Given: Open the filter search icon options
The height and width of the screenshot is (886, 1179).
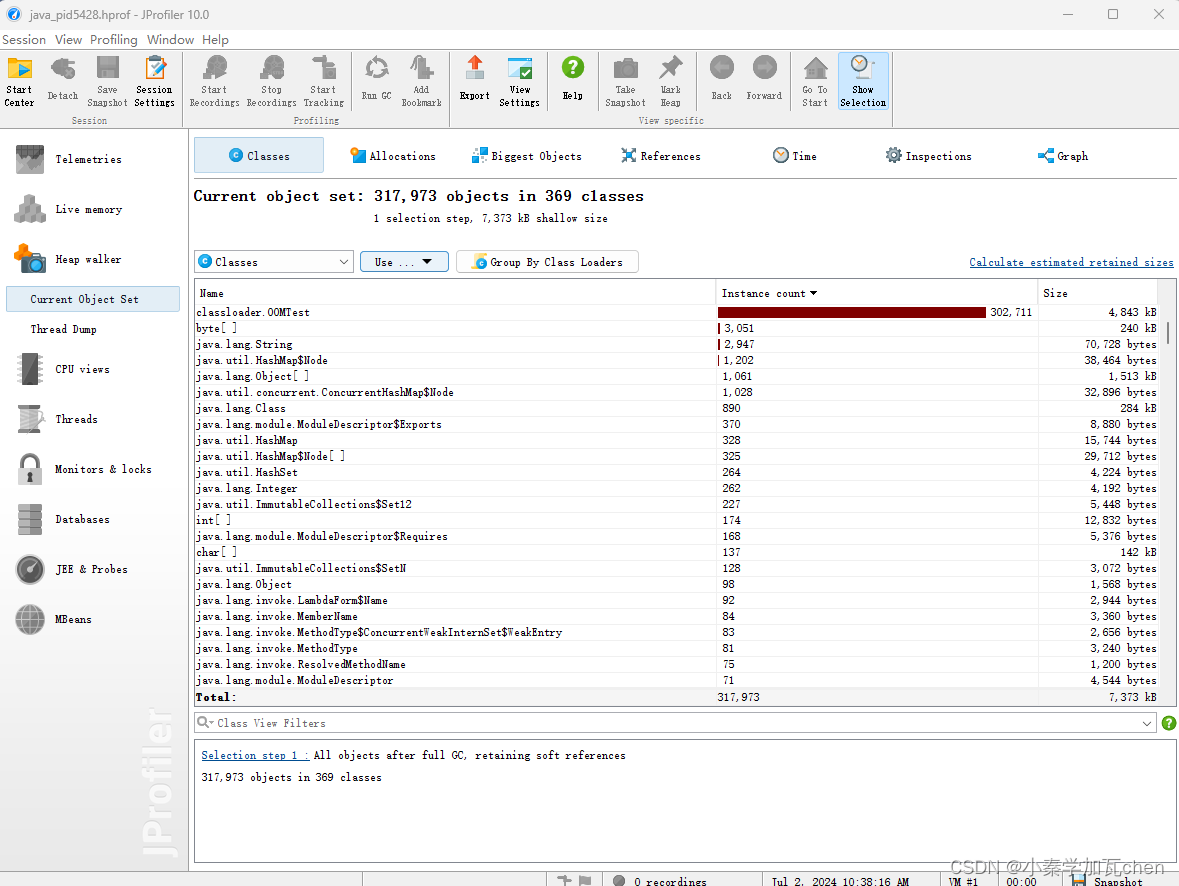Looking at the screenshot, I should [x=205, y=723].
